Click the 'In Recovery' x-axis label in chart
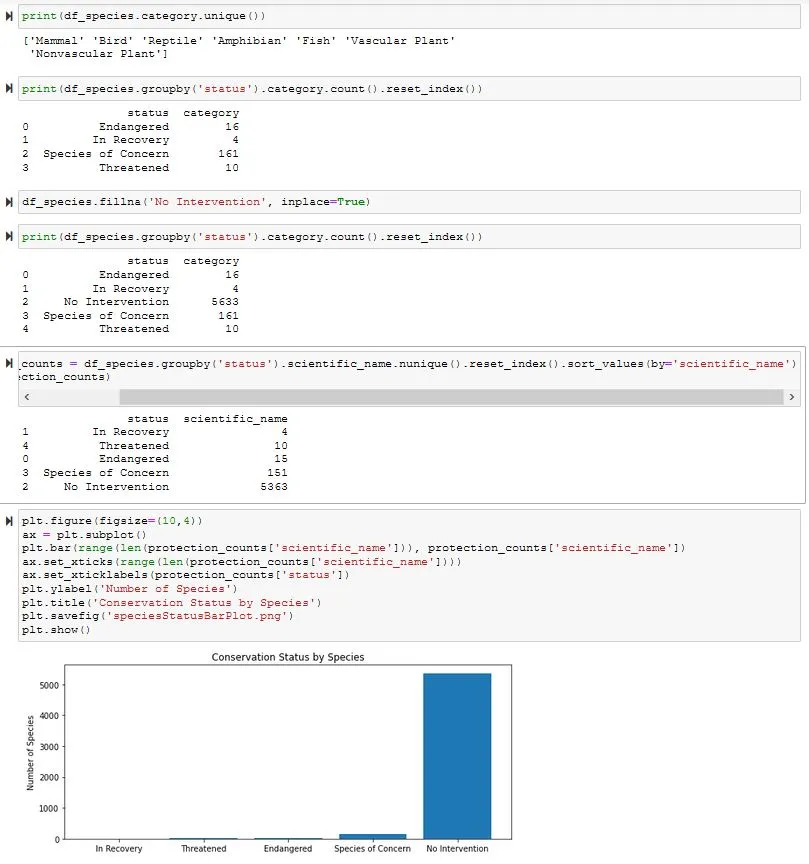The width and height of the screenshot is (809, 864). 118,849
